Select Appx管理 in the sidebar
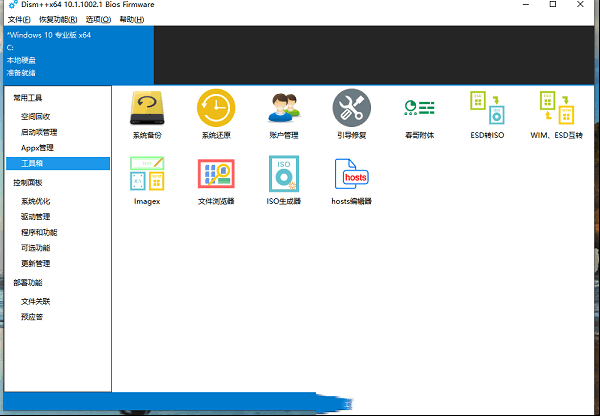The image size is (600, 416). tap(37, 148)
